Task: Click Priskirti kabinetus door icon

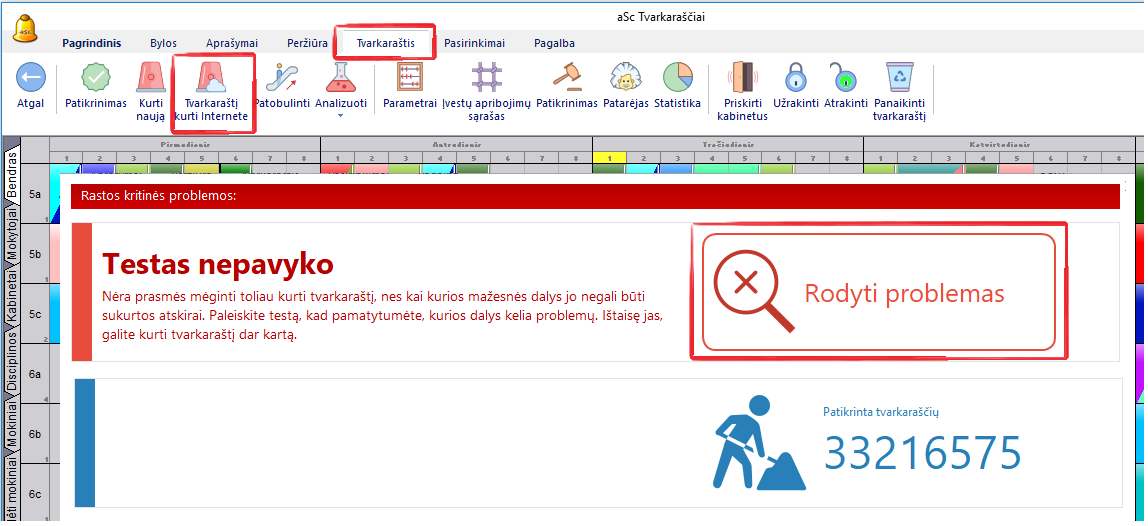Action: pyautogui.click(x=742, y=77)
